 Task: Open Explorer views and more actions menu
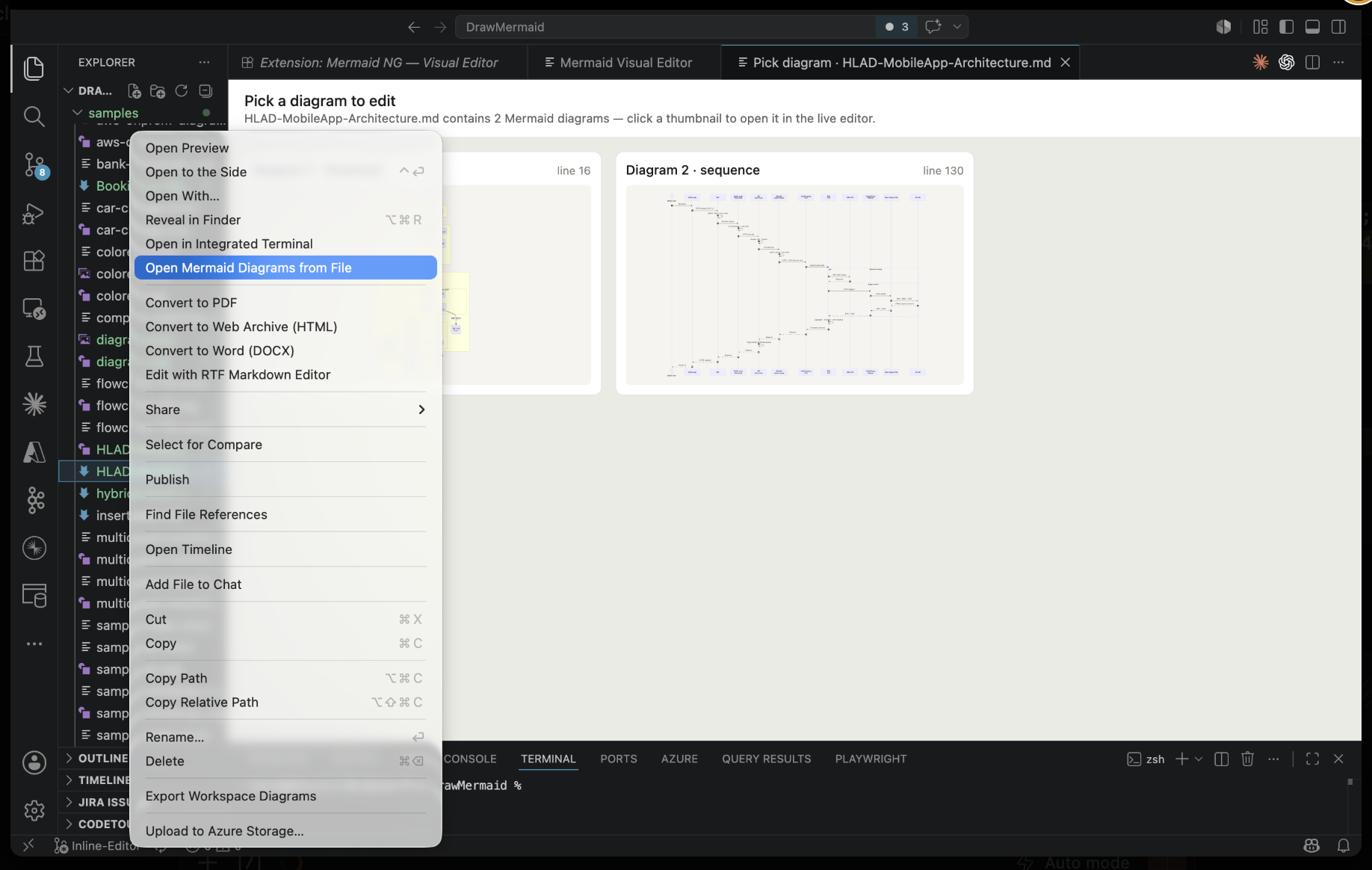point(204,62)
